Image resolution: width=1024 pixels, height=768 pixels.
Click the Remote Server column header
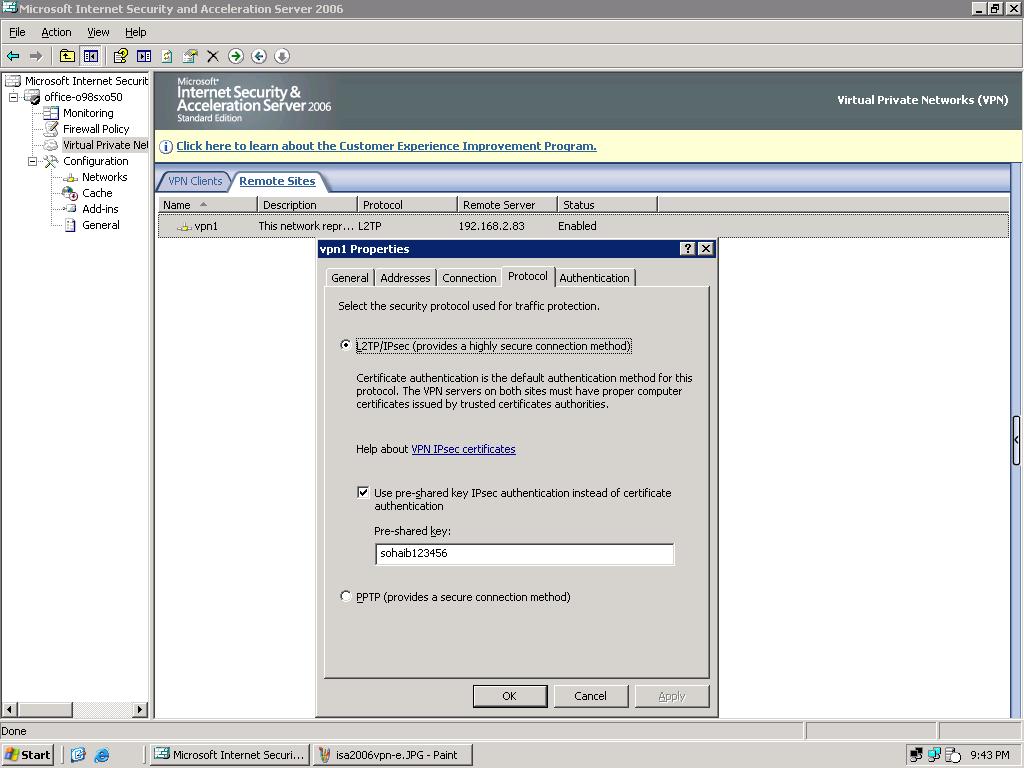(507, 204)
